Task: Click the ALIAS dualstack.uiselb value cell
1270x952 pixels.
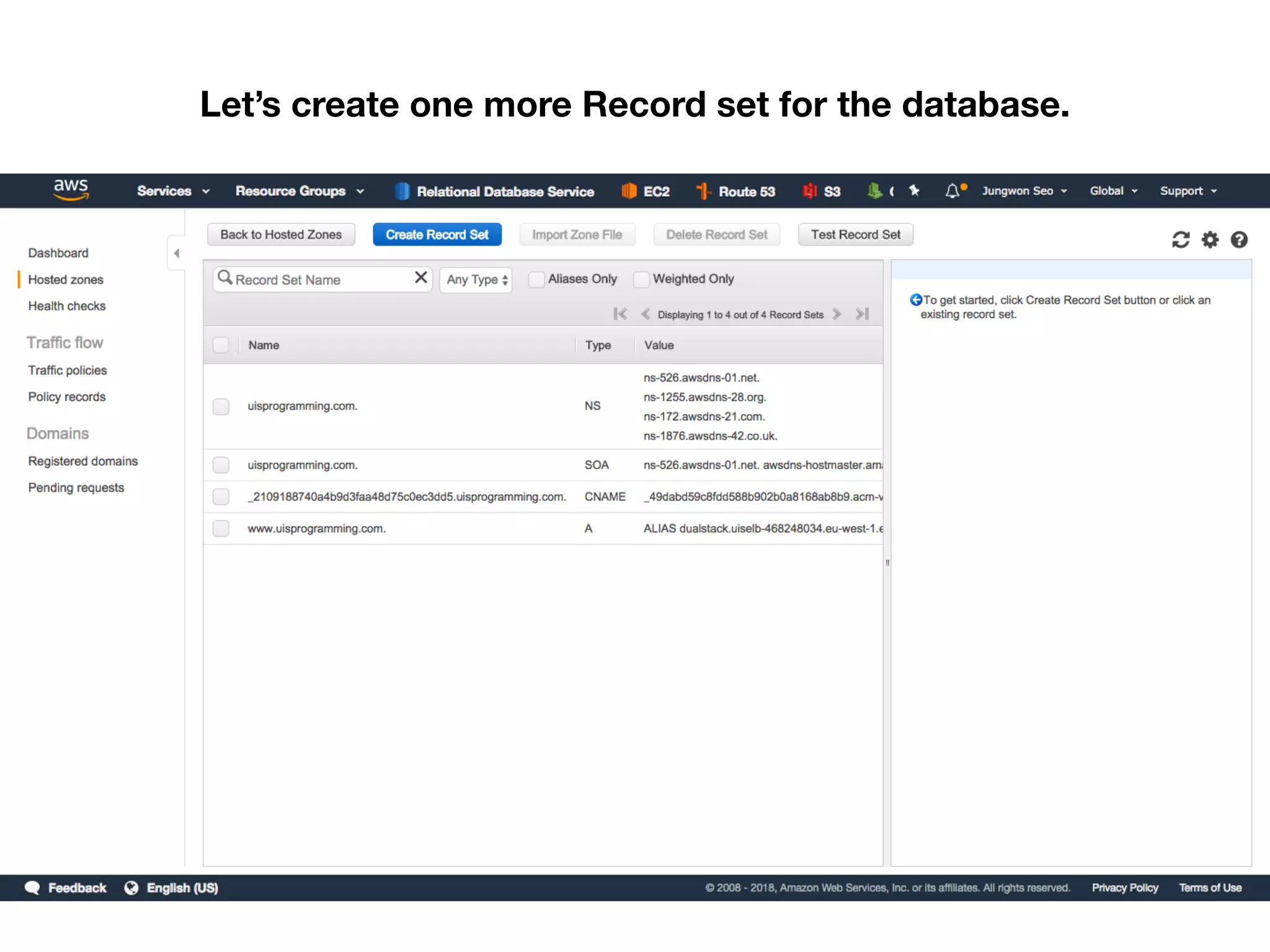Action: pos(763,529)
